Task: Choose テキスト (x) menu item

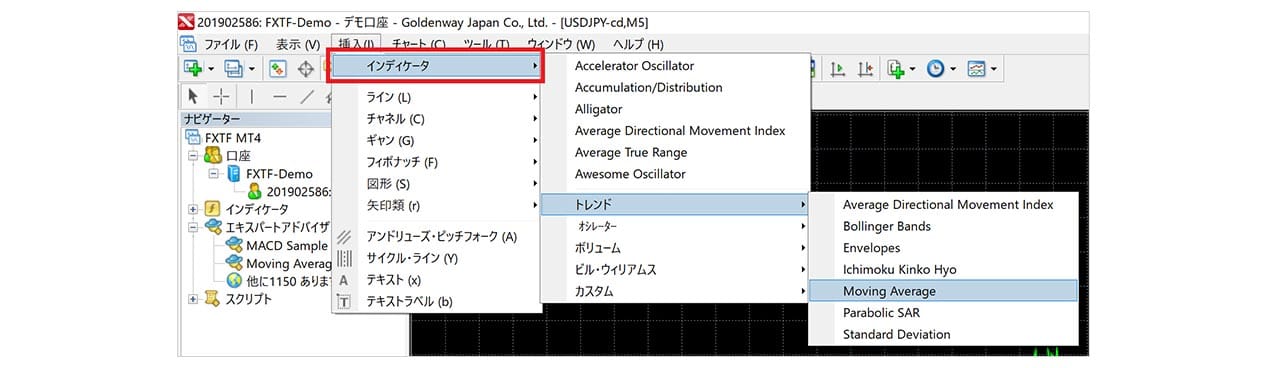Action: tap(437, 280)
